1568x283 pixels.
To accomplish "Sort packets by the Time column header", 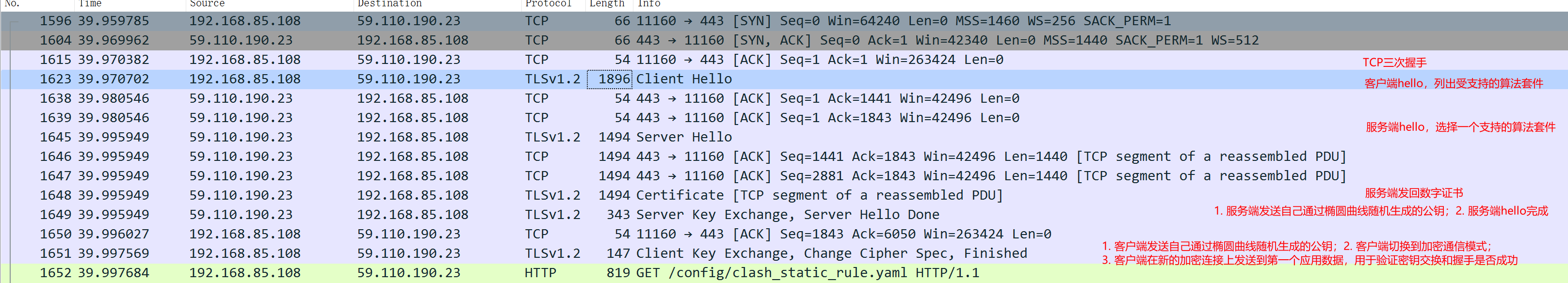I will 90,4.
